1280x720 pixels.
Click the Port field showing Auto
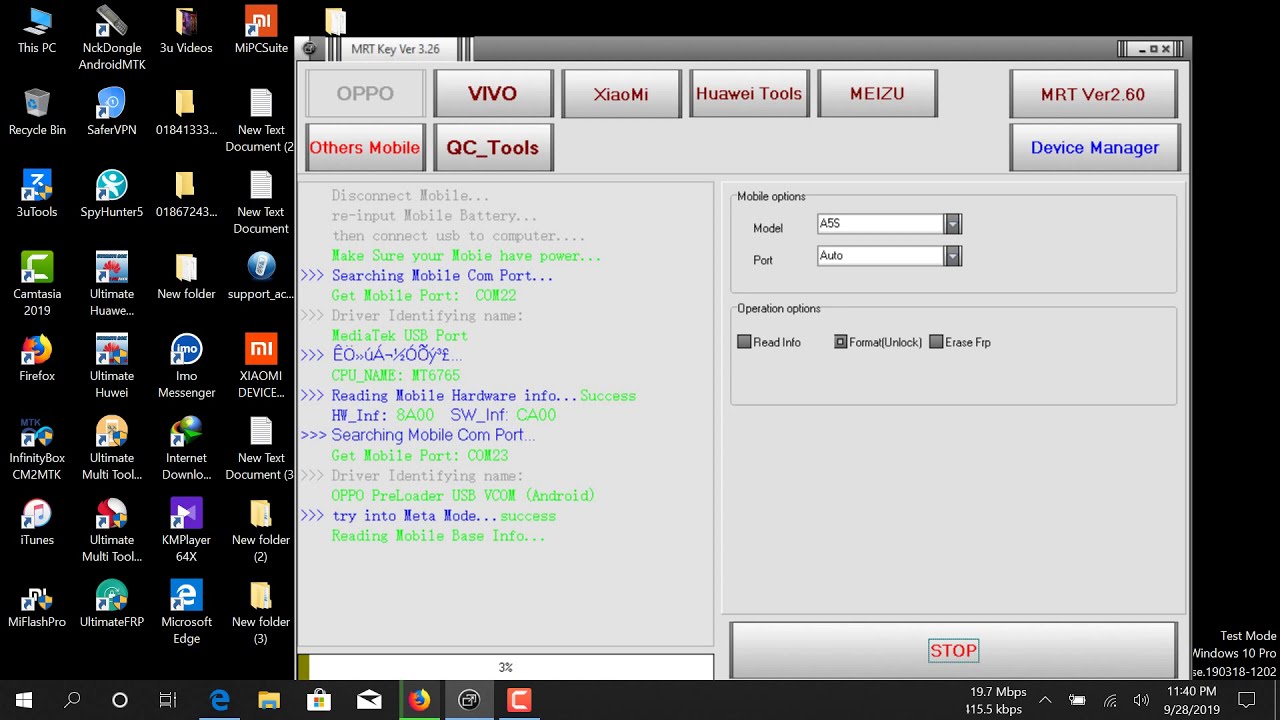tap(880, 256)
